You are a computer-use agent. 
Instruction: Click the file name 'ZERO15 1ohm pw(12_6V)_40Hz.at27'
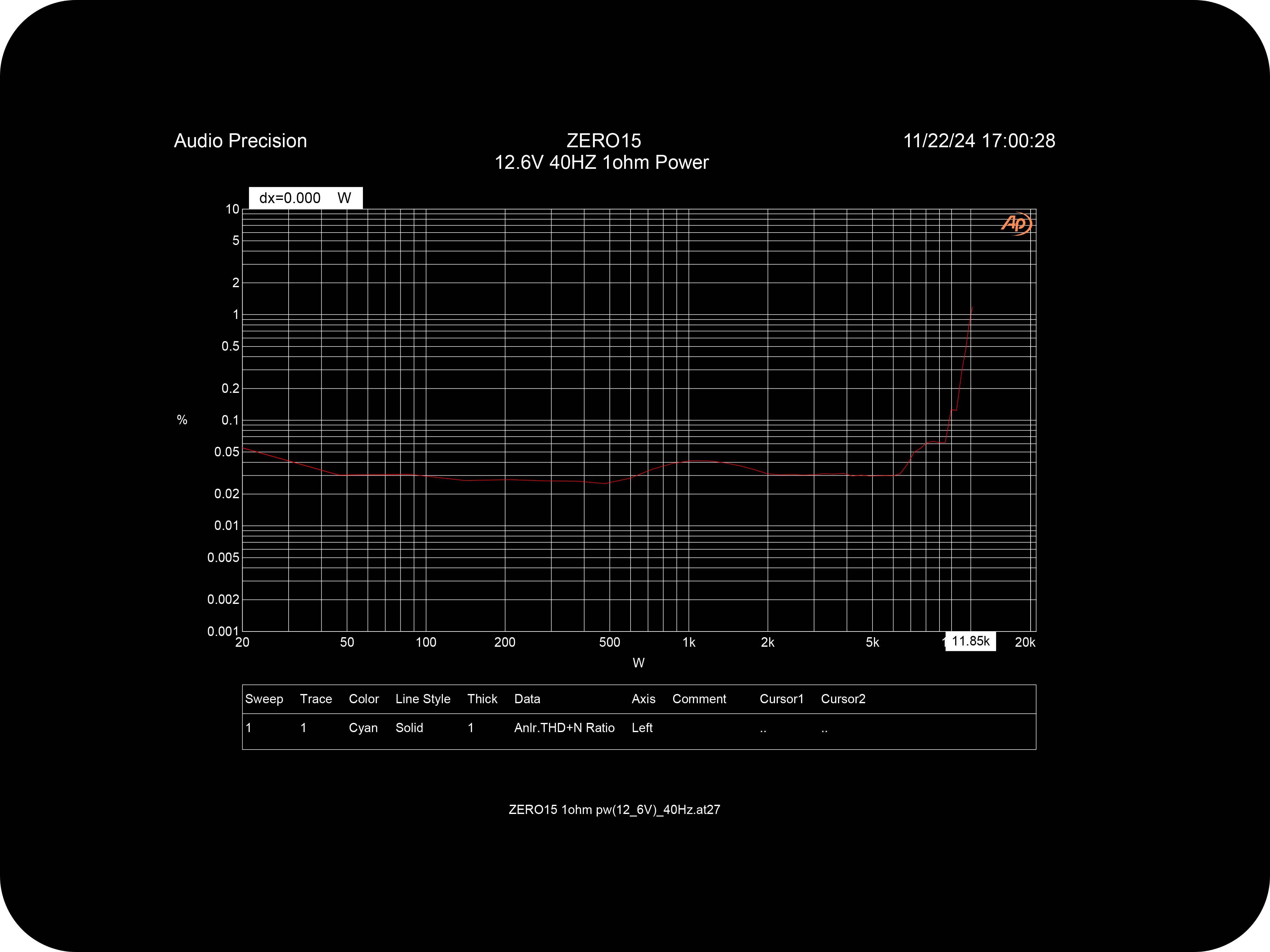point(614,810)
